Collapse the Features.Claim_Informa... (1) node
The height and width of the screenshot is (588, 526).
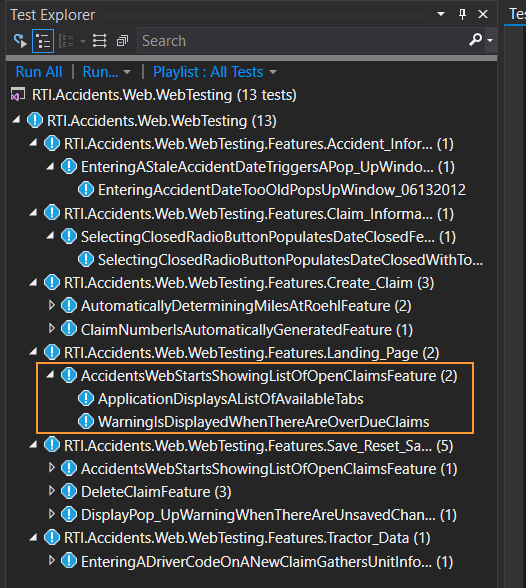point(33,213)
